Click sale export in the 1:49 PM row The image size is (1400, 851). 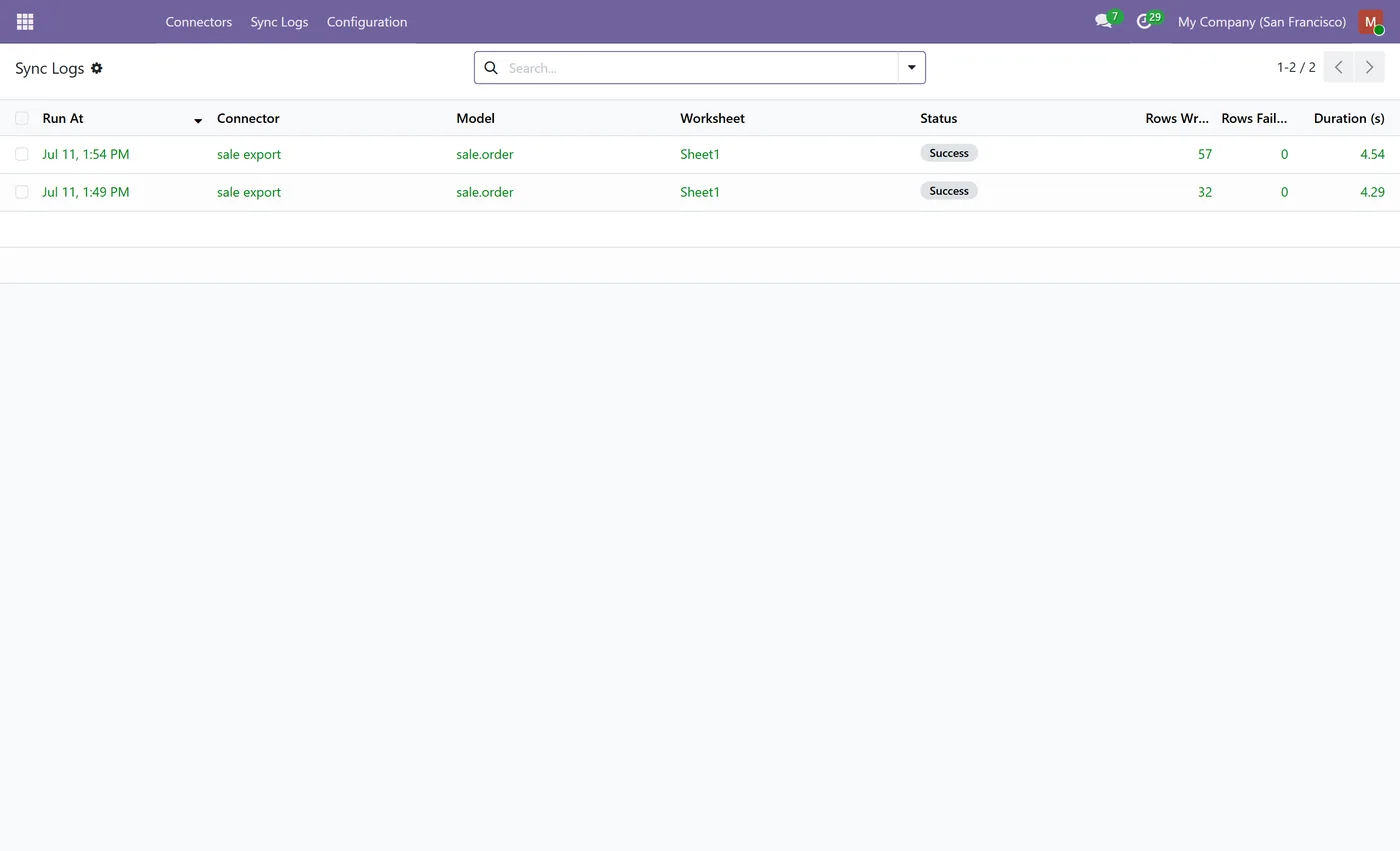point(249,192)
